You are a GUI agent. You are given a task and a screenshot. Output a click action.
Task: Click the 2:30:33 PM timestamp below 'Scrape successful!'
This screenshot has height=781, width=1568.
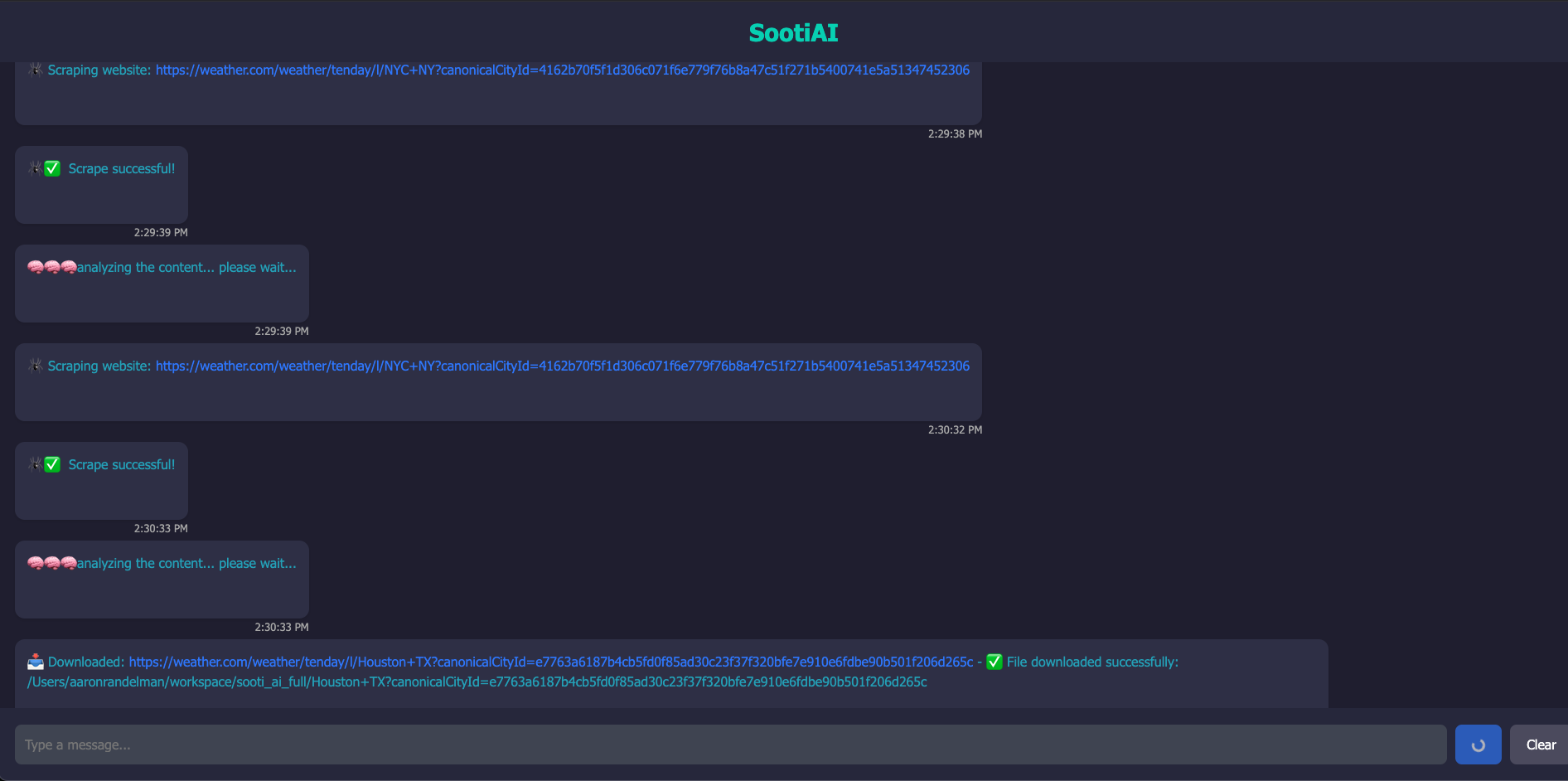click(x=161, y=528)
